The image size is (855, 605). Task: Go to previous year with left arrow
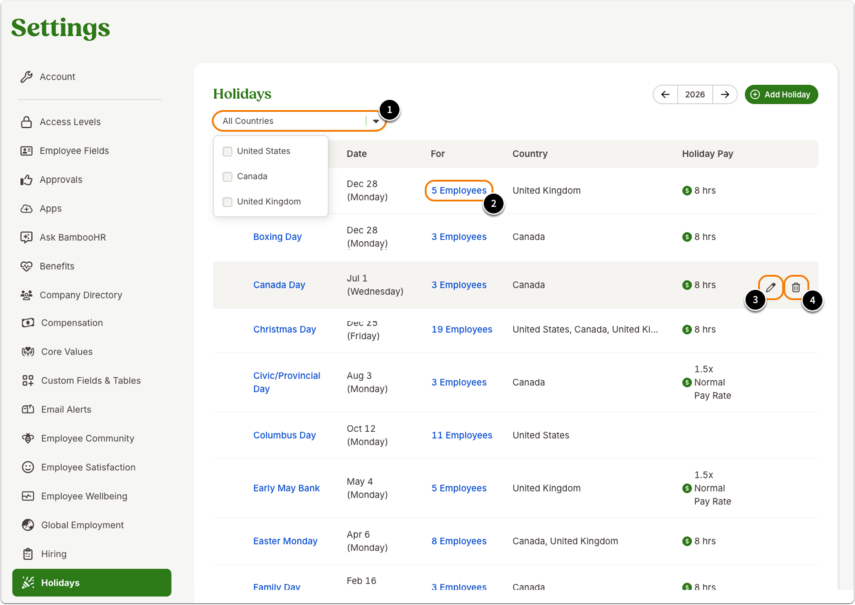(665, 94)
